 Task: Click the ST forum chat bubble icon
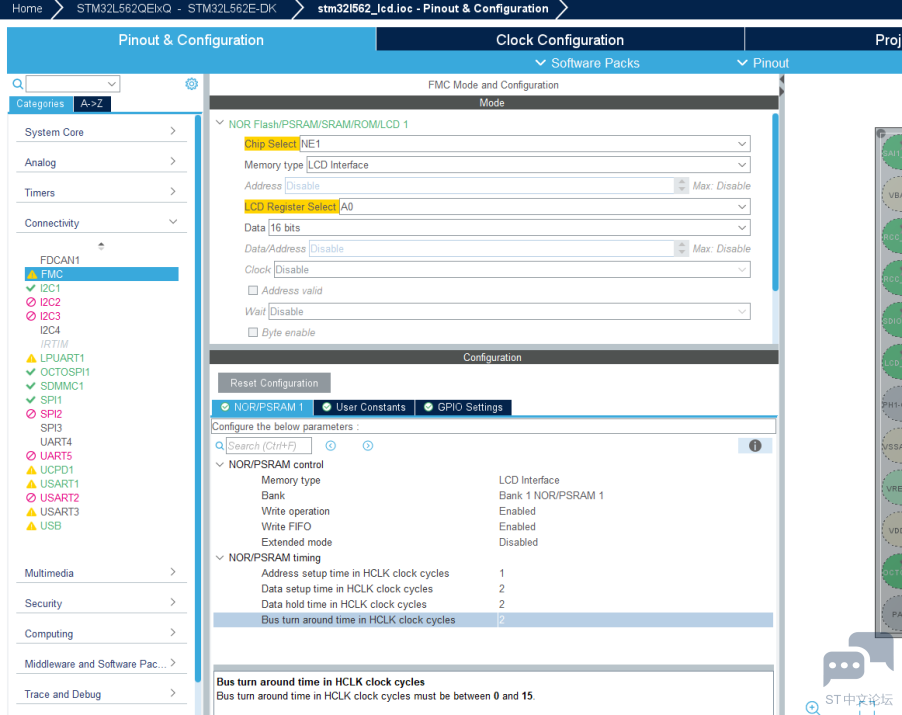click(x=858, y=660)
